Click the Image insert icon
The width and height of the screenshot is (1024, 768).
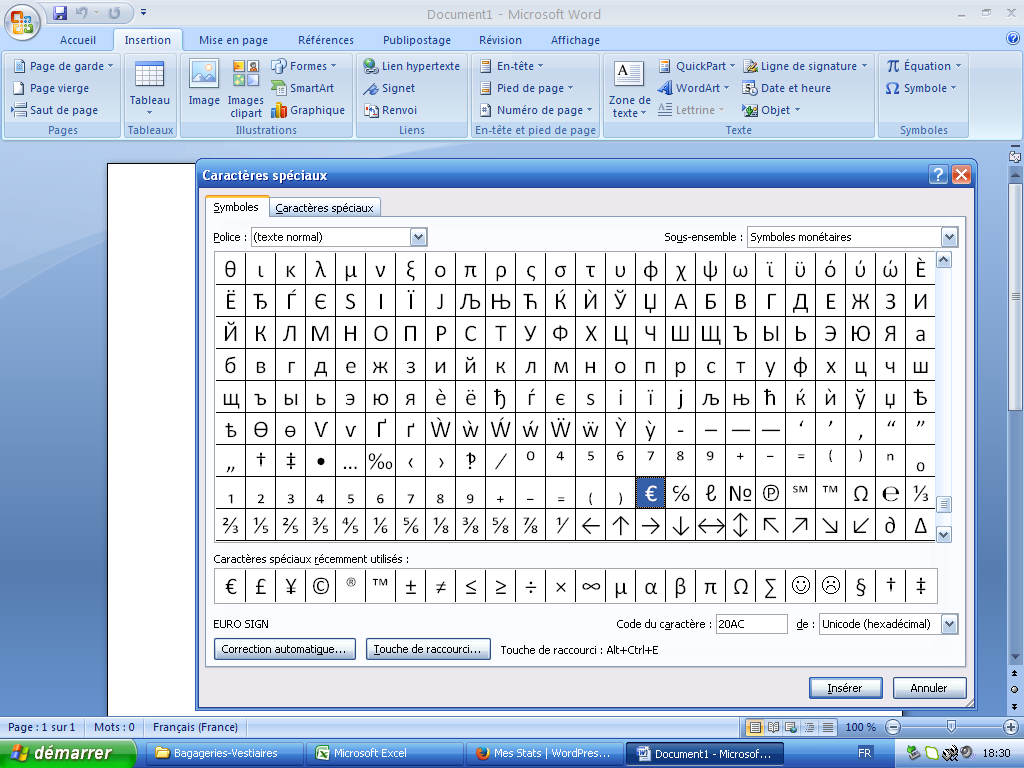click(x=204, y=84)
